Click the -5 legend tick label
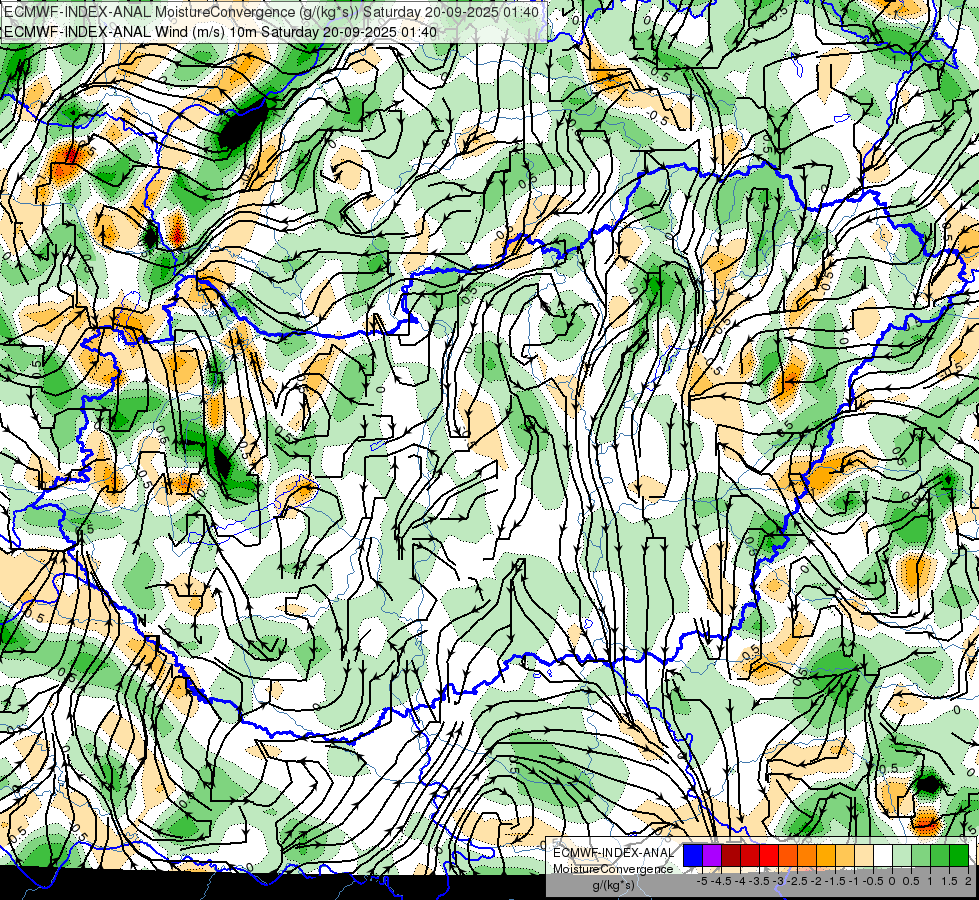This screenshot has height=900, width=979. tap(702, 881)
